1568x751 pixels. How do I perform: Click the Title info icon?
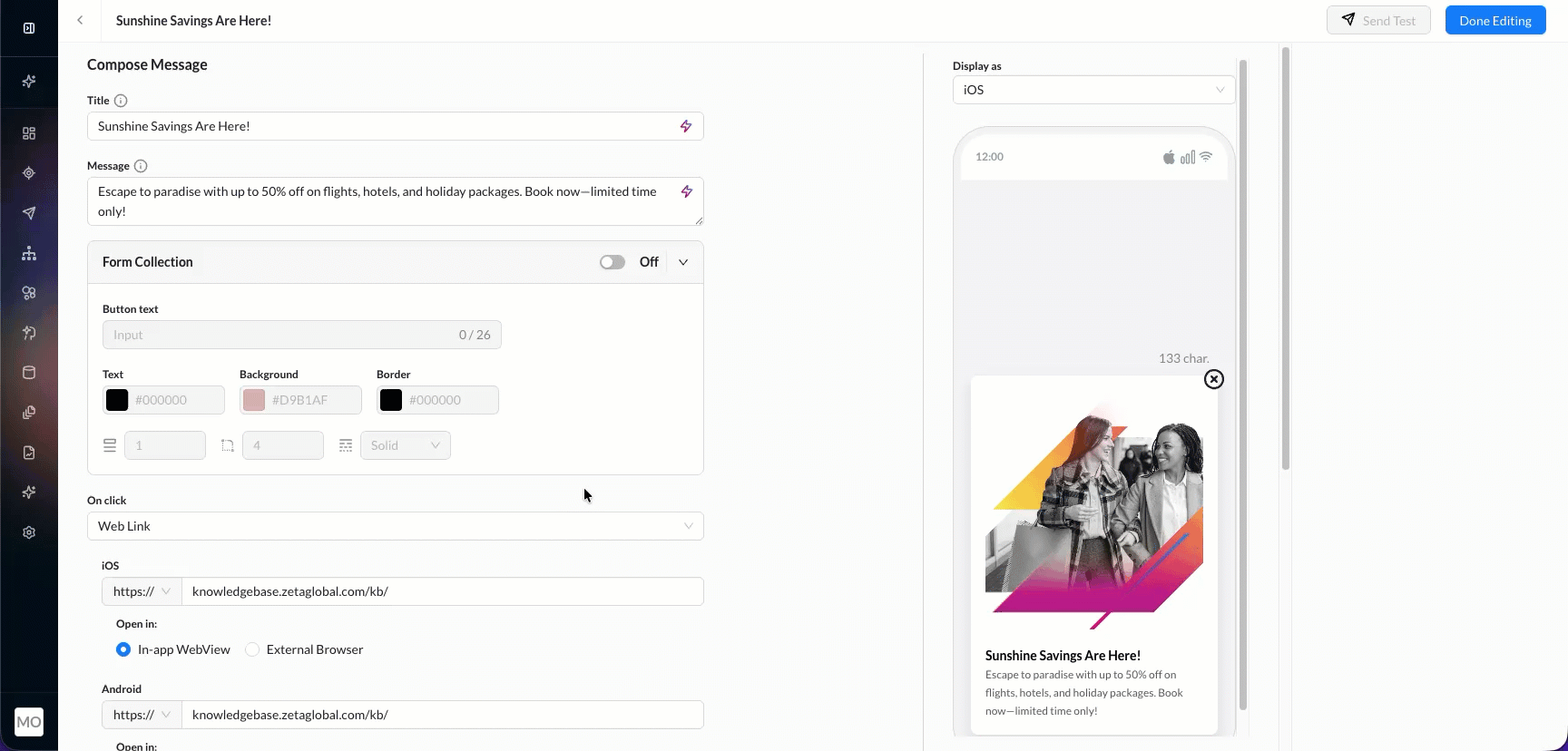[121, 101]
